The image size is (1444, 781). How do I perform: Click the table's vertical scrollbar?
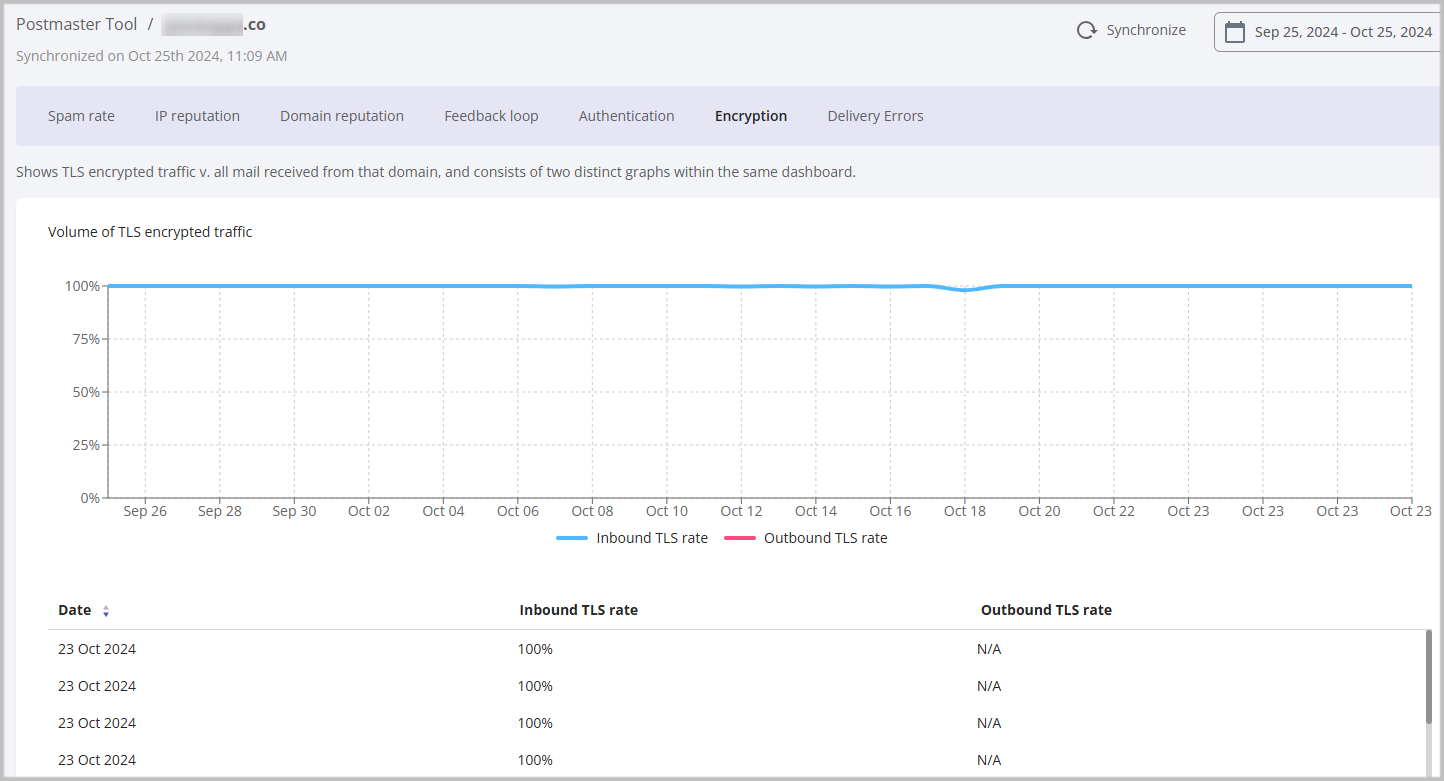point(1428,676)
